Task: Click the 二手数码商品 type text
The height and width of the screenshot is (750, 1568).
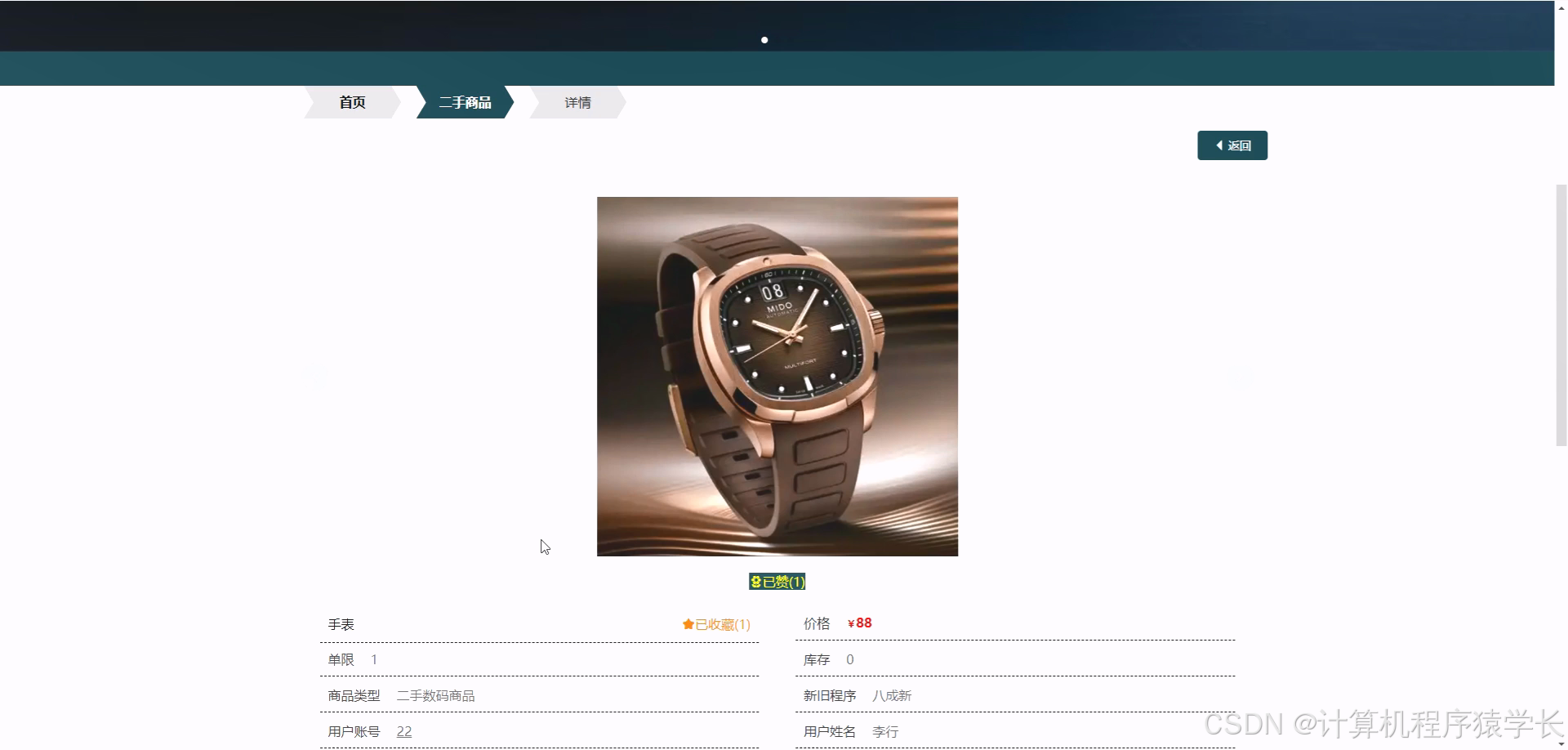Action: 435,695
